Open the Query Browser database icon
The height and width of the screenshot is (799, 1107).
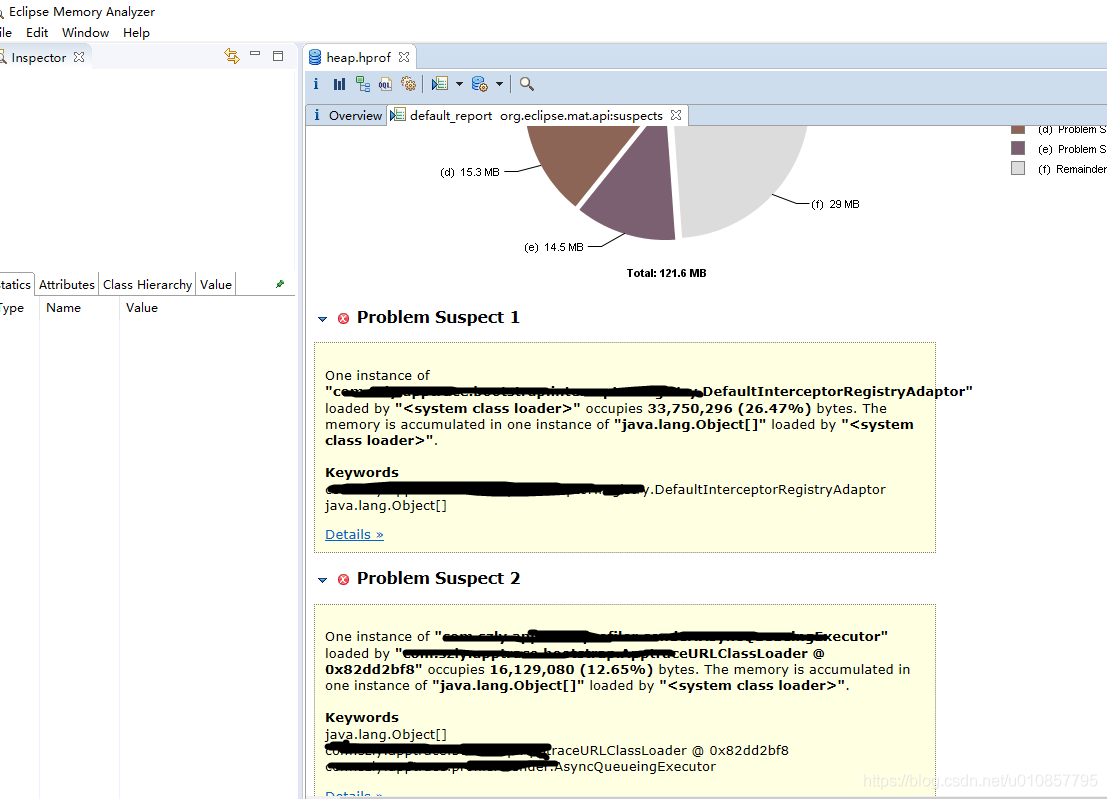[x=479, y=84]
